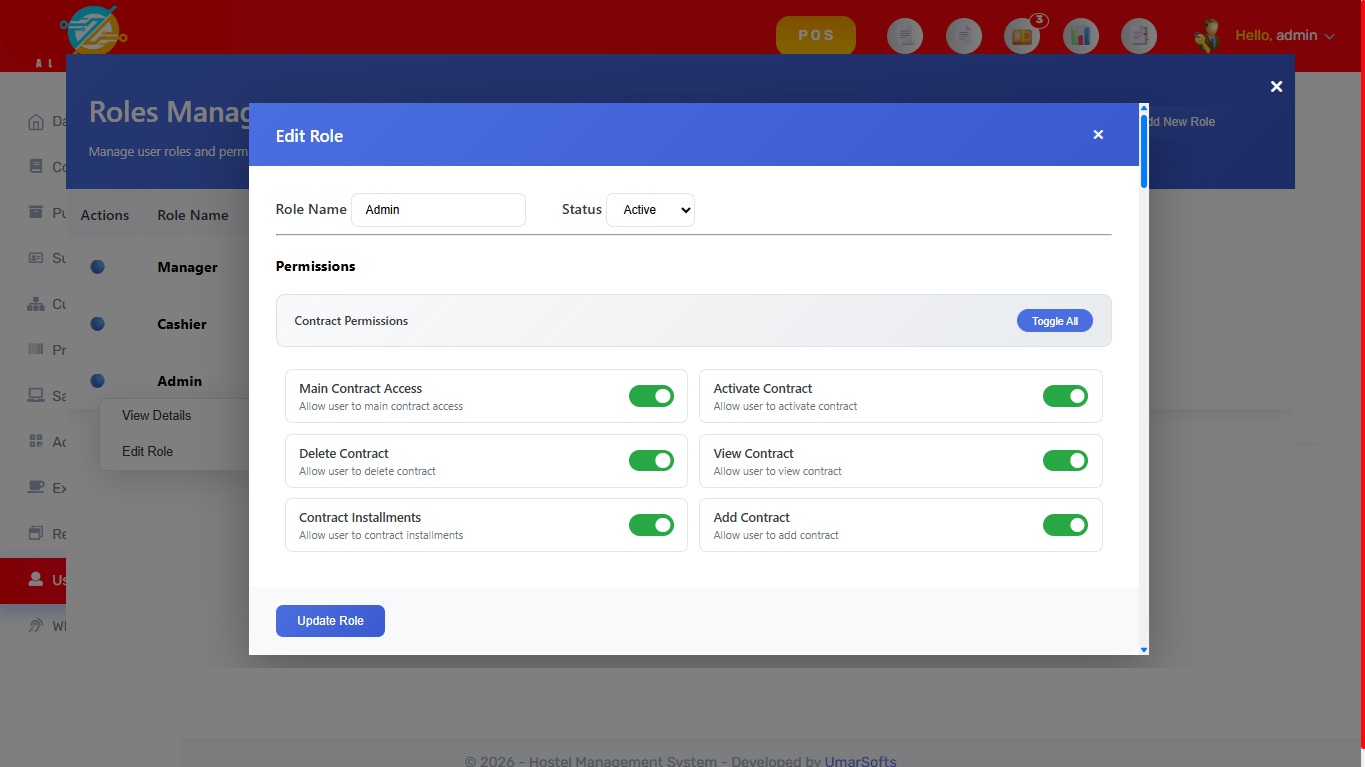Click the Role Name input field
Viewport: 1365px width, 767px height.
438,210
